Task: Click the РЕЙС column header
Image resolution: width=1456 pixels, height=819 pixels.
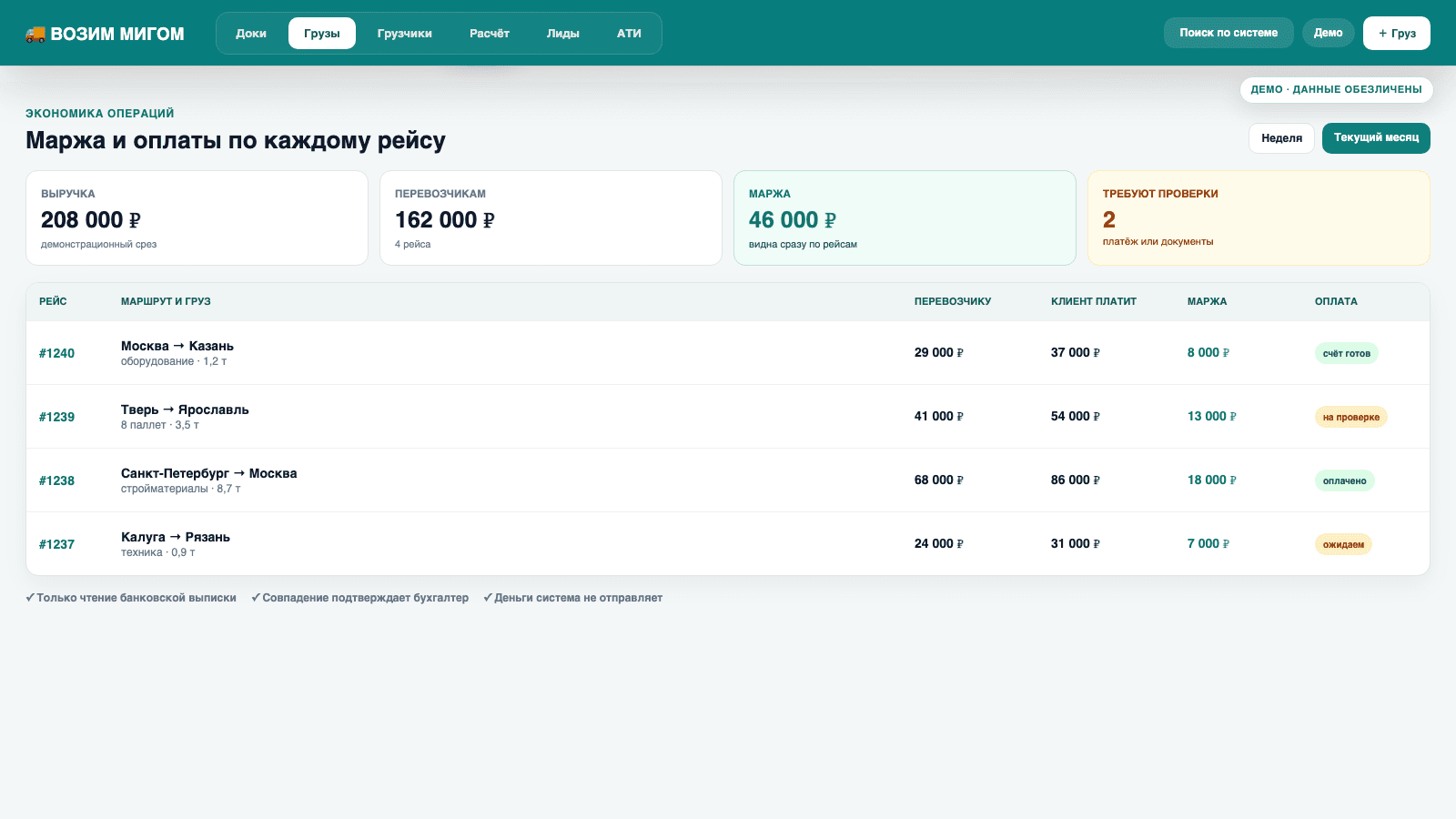Action: pos(53,301)
